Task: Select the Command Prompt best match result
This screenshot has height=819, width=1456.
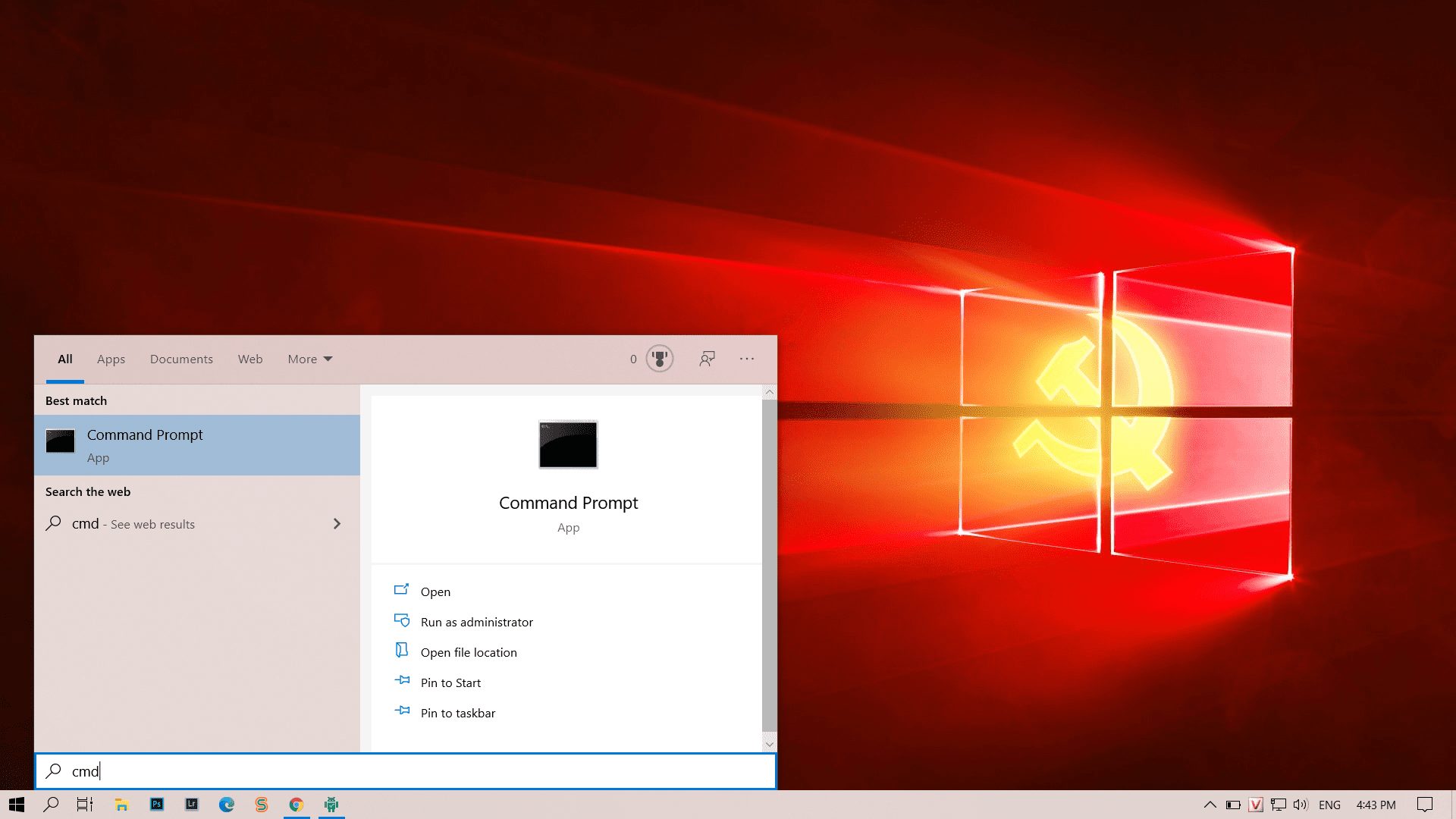Action: coord(197,445)
